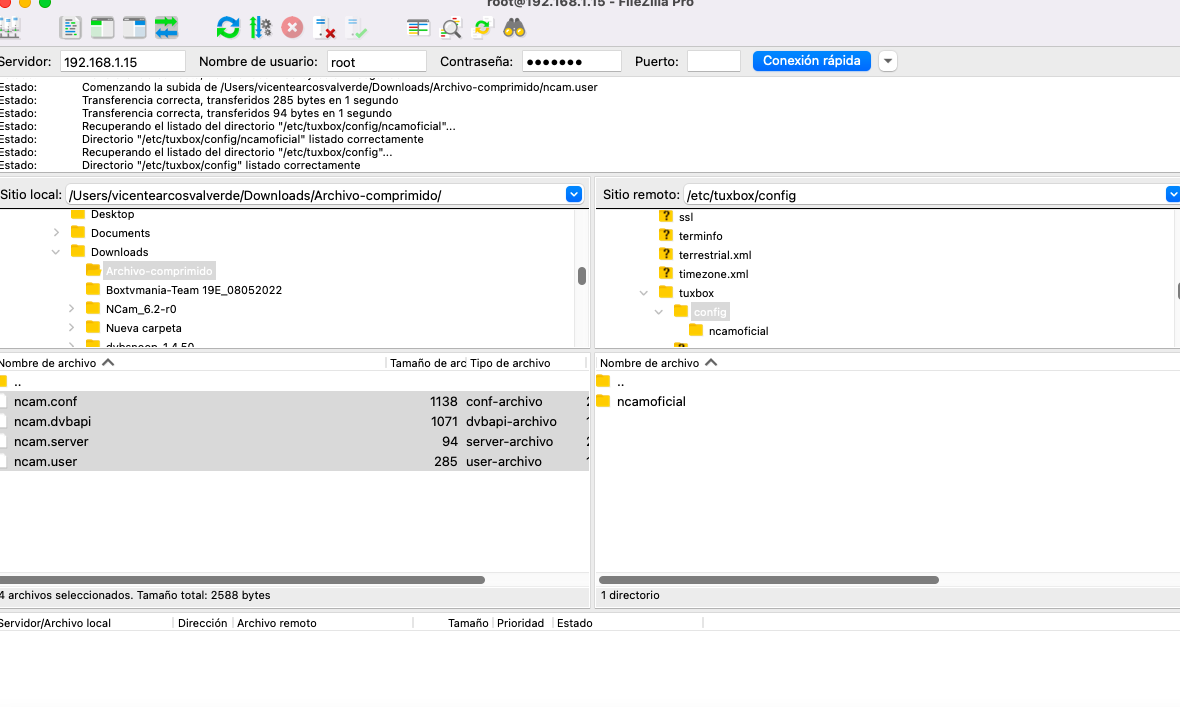
Task: Toggle the transfer queue display
Action: click(x=166, y=28)
